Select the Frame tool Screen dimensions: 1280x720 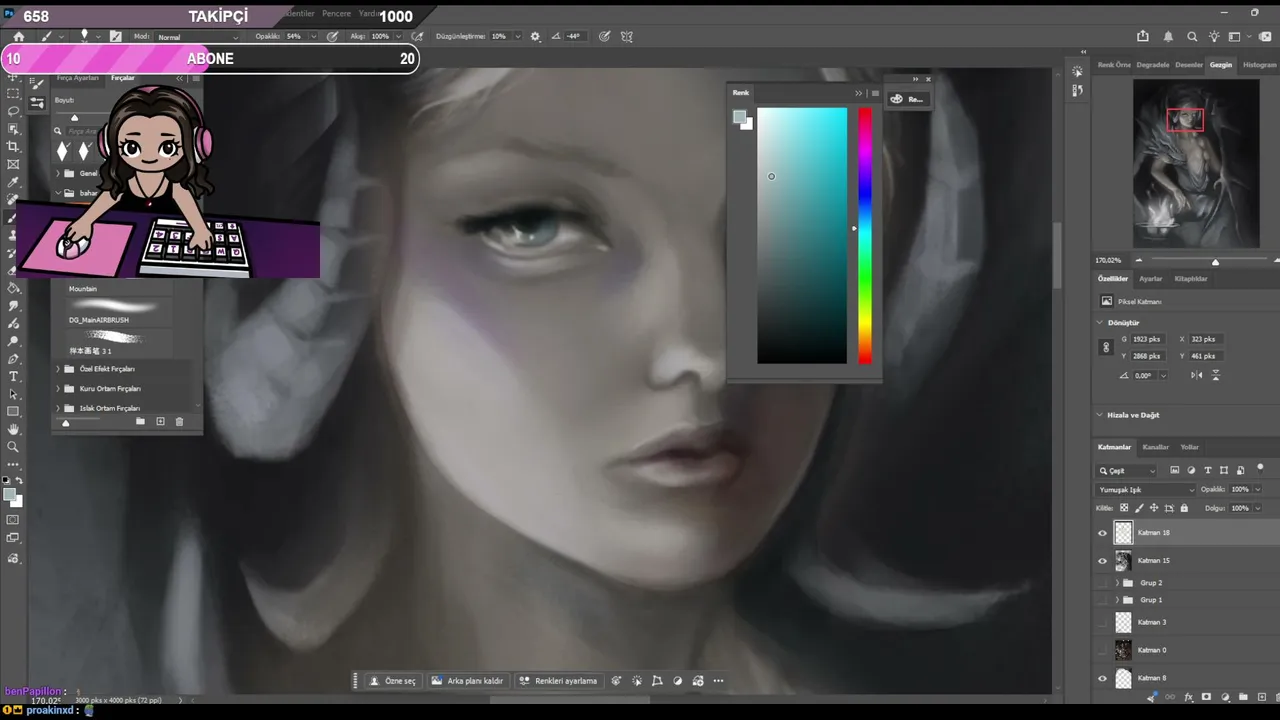click(13, 164)
